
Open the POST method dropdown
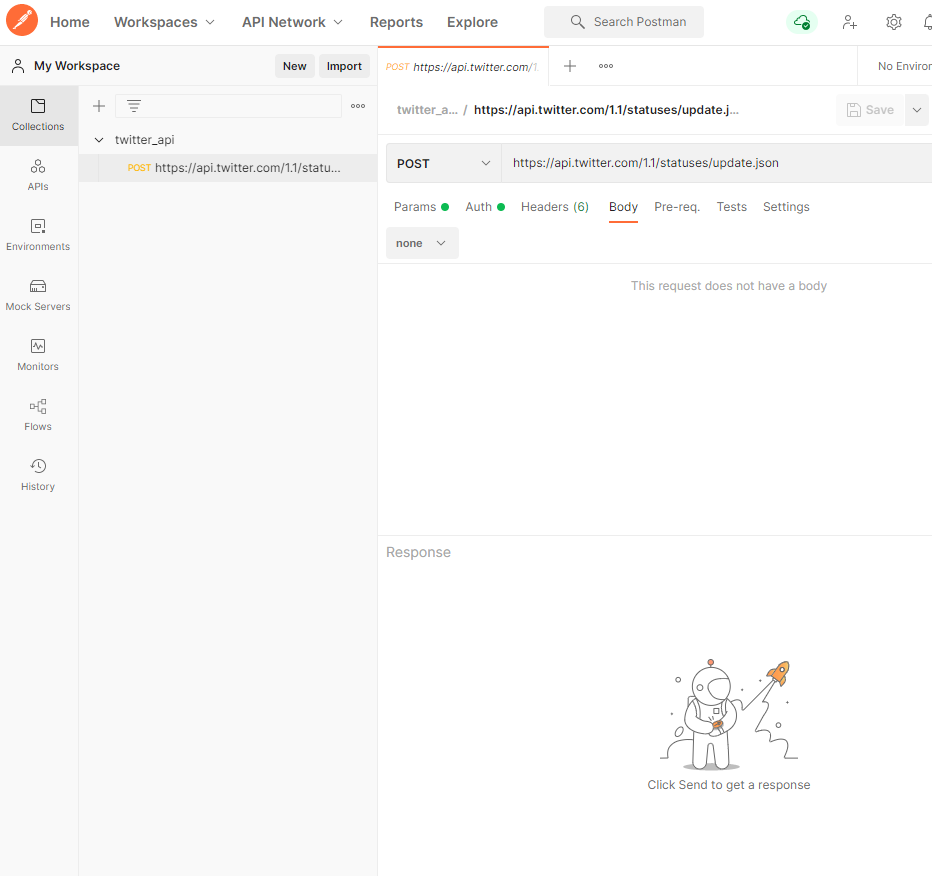444,163
